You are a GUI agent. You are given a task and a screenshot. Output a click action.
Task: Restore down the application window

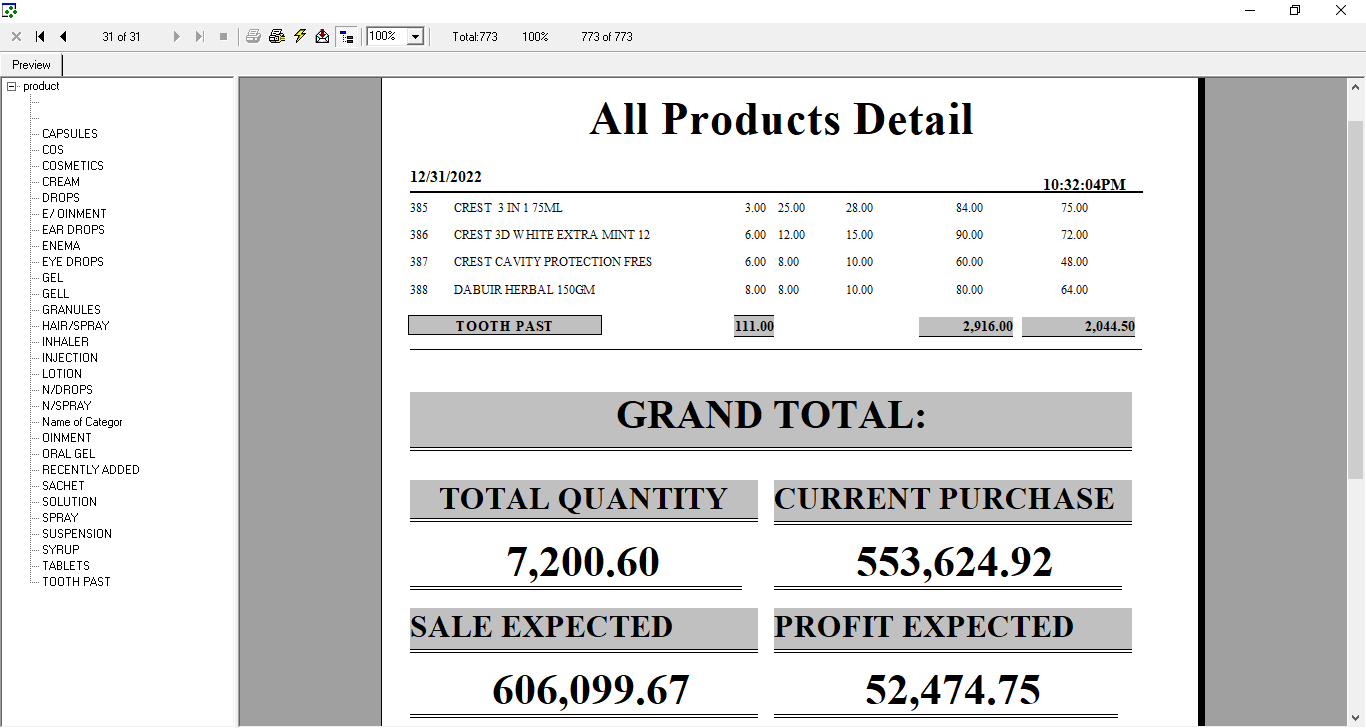1295,10
